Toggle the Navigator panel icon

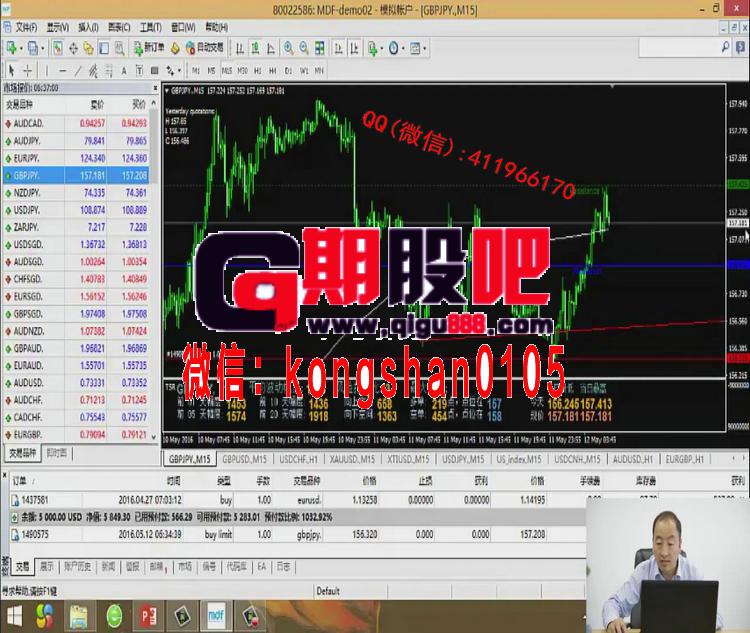click(x=88, y=48)
